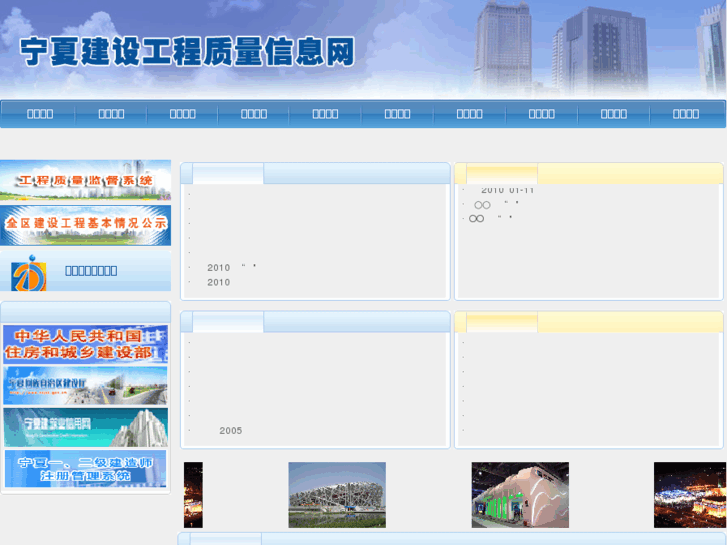Visit the 中华人民共和国住房和城乡建设部 banner link

85,344
